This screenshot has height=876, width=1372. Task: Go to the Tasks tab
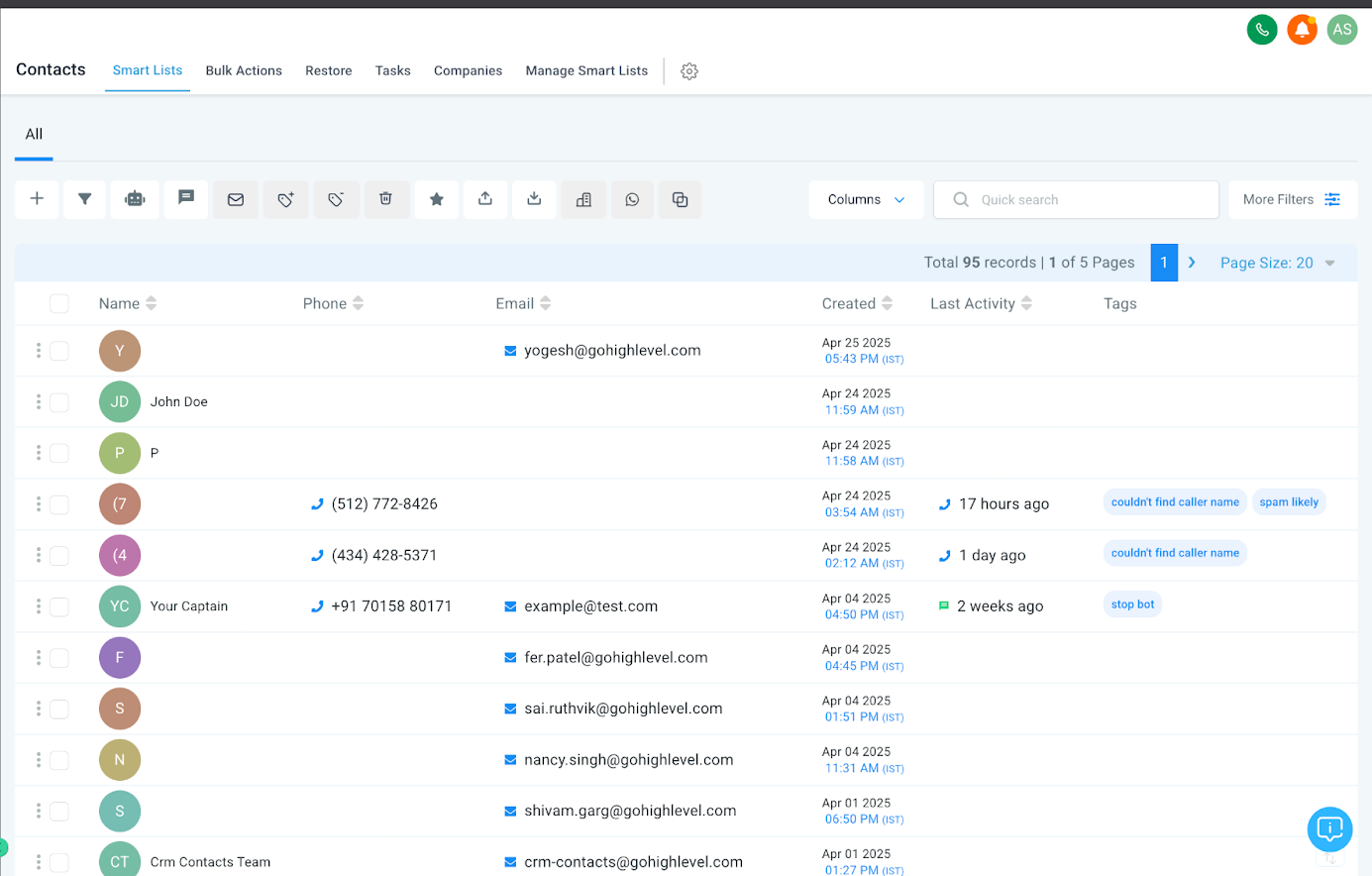393,71
